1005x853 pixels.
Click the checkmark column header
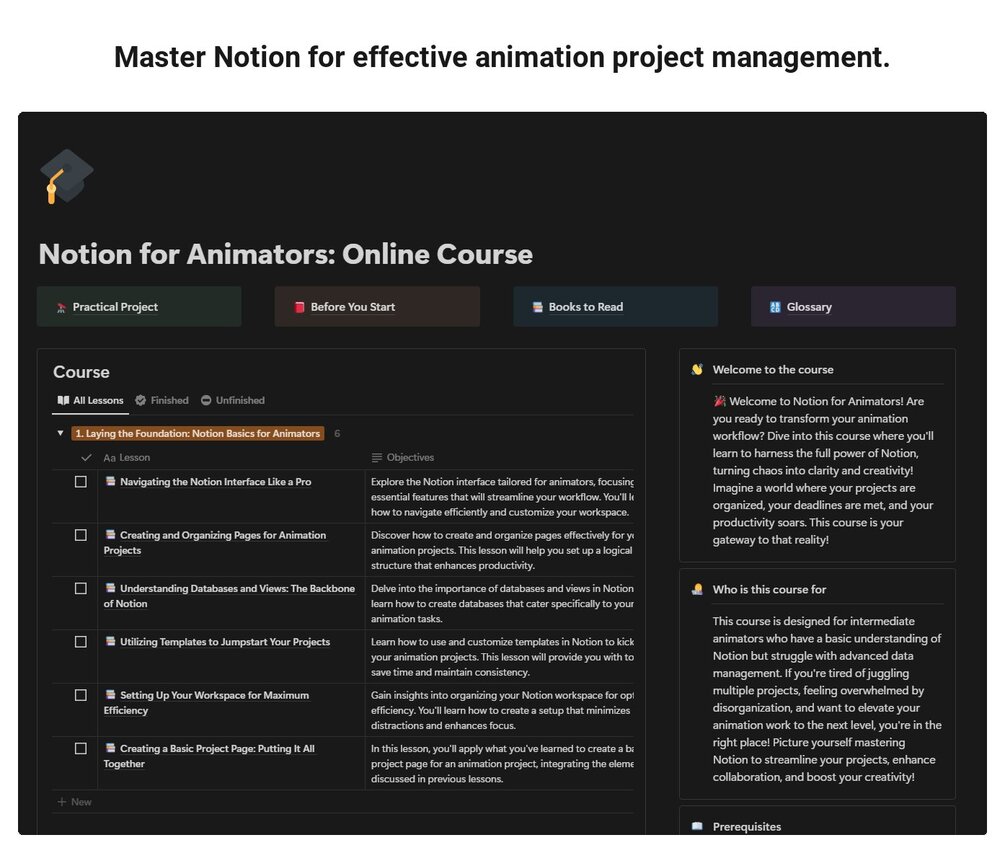click(86, 458)
